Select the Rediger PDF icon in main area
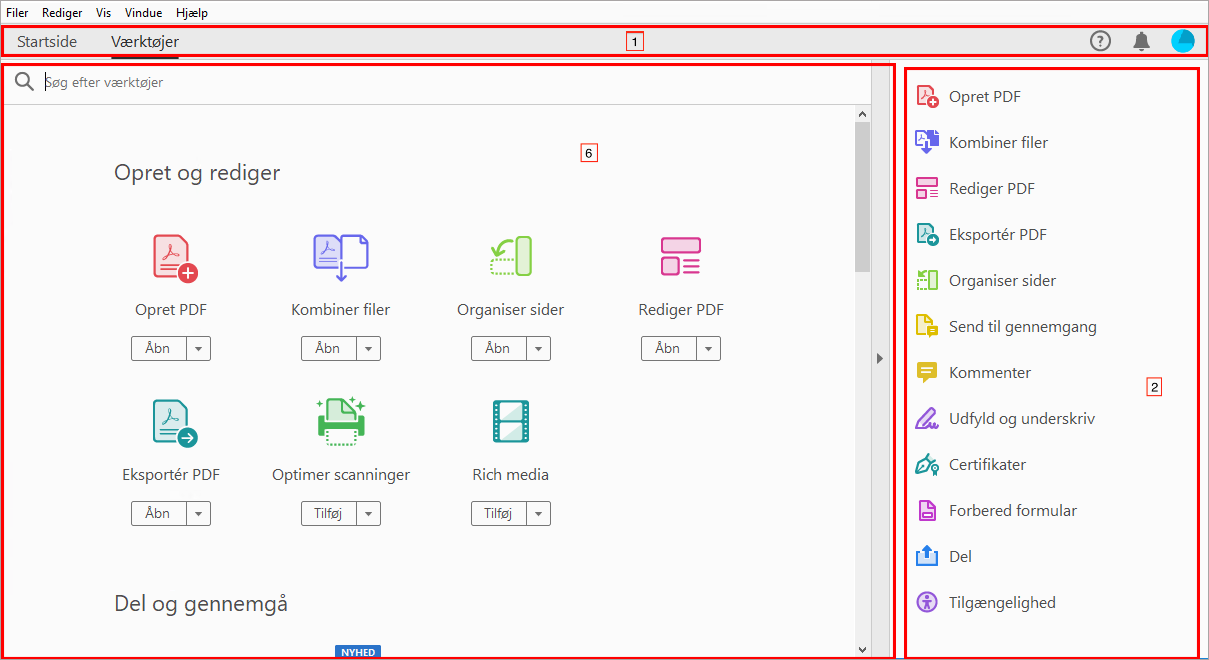 [681, 256]
